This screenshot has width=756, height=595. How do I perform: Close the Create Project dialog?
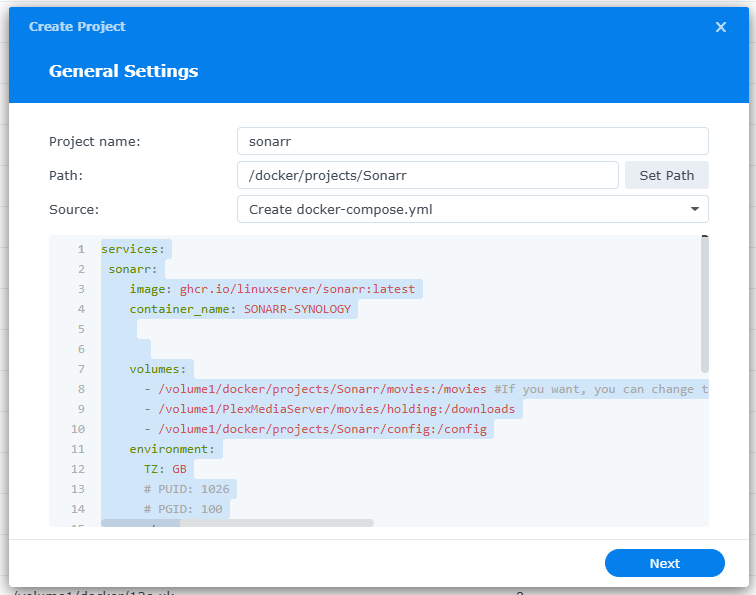[x=720, y=27]
